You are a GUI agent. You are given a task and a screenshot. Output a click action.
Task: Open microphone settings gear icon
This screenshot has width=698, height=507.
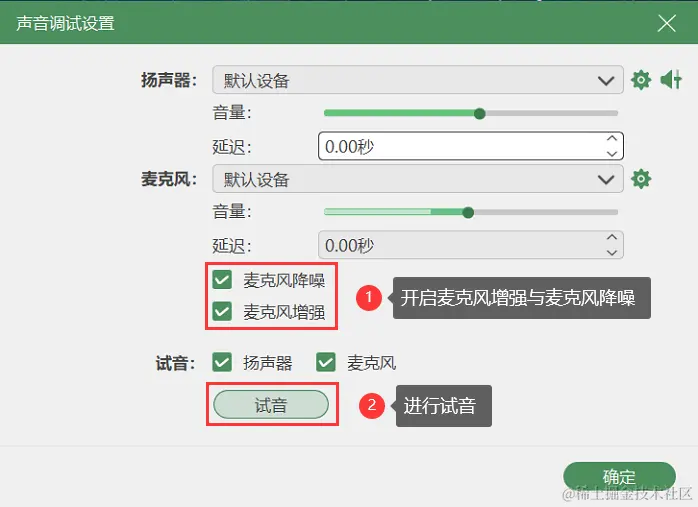(x=641, y=179)
